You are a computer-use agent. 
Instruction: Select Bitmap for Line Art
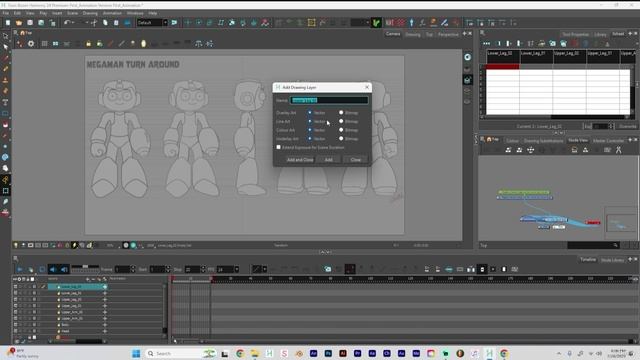341,121
